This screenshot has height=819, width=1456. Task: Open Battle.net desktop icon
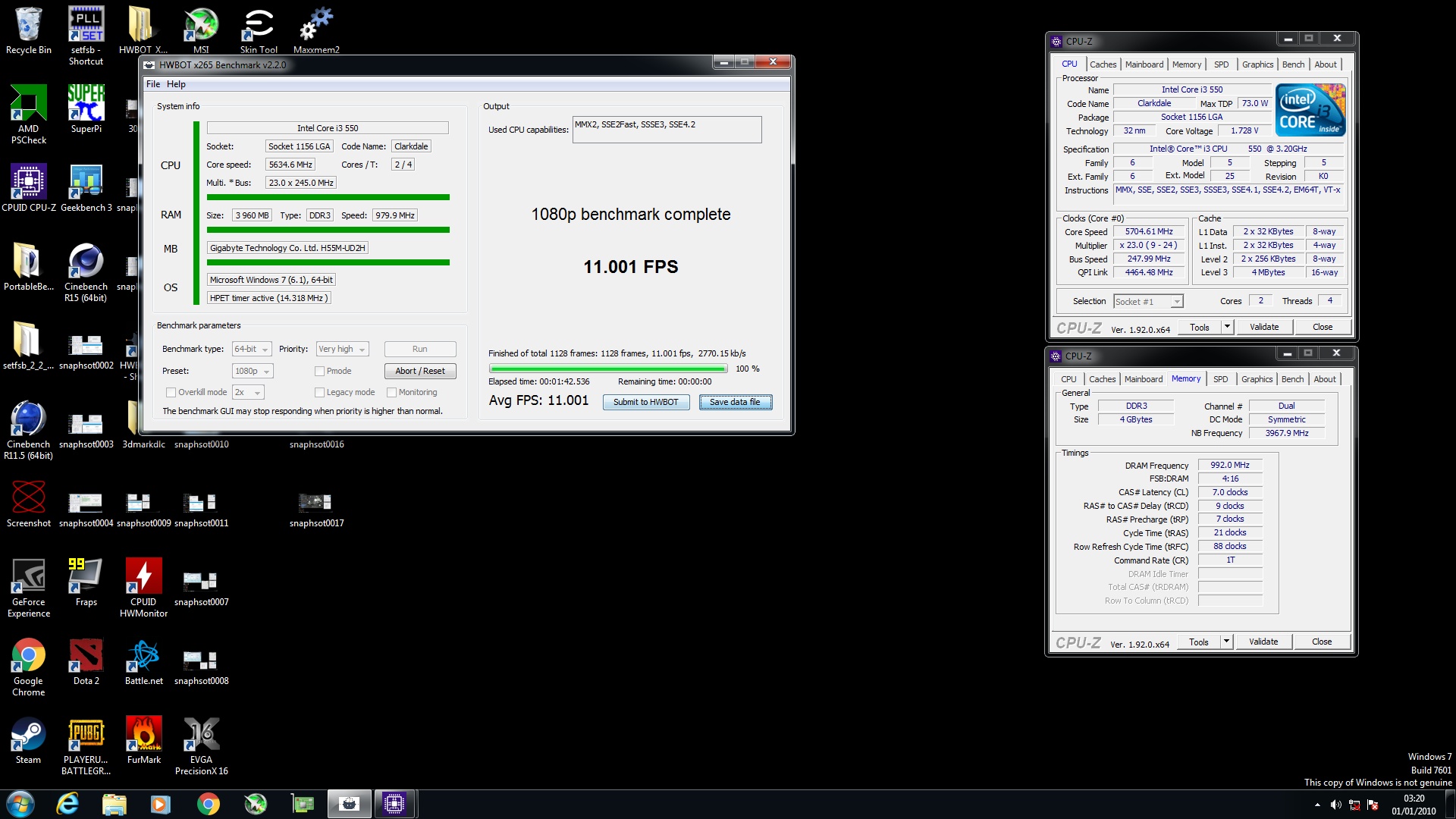tap(143, 661)
